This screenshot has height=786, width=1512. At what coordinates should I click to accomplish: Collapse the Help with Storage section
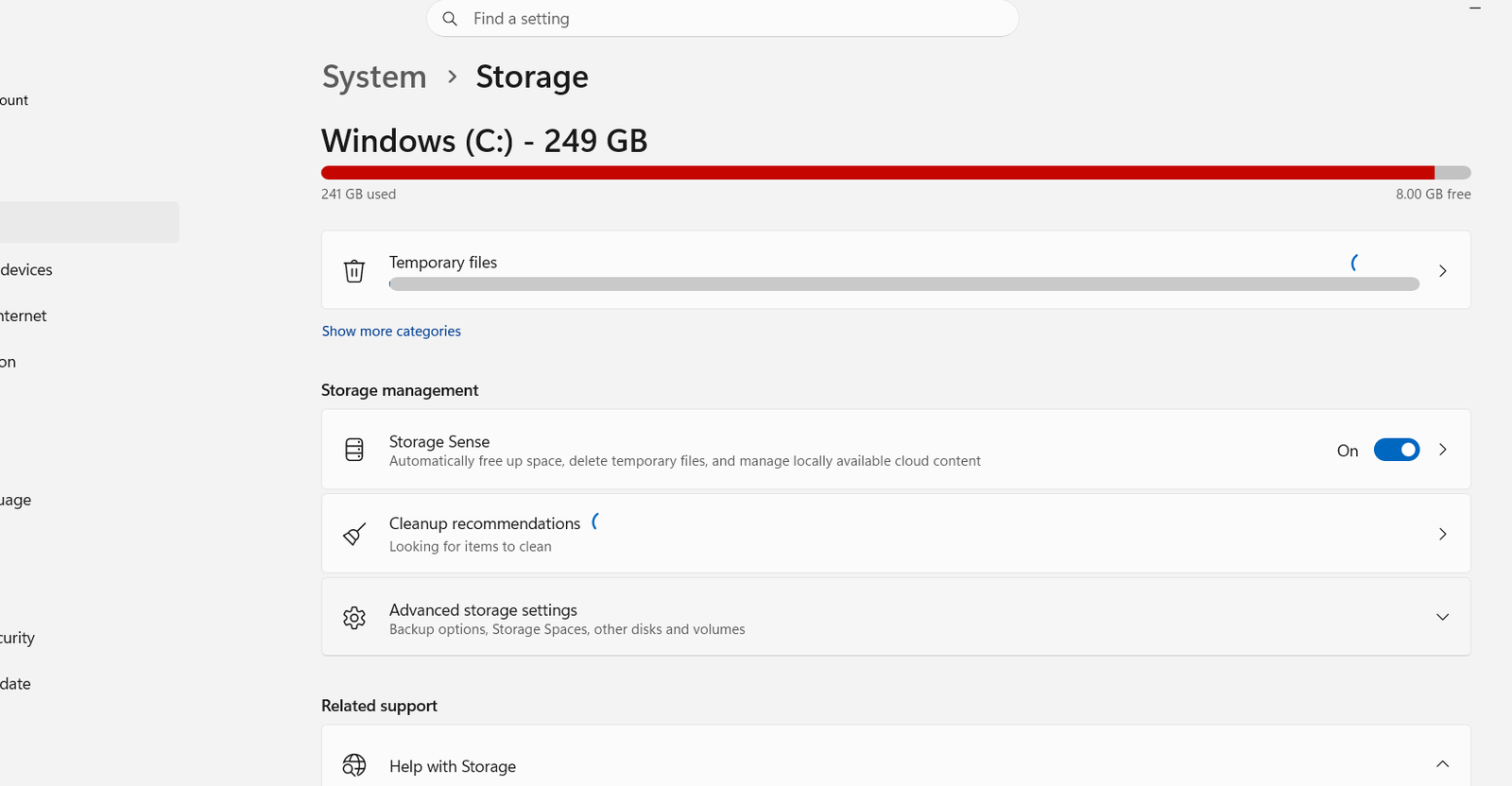[x=1442, y=764]
